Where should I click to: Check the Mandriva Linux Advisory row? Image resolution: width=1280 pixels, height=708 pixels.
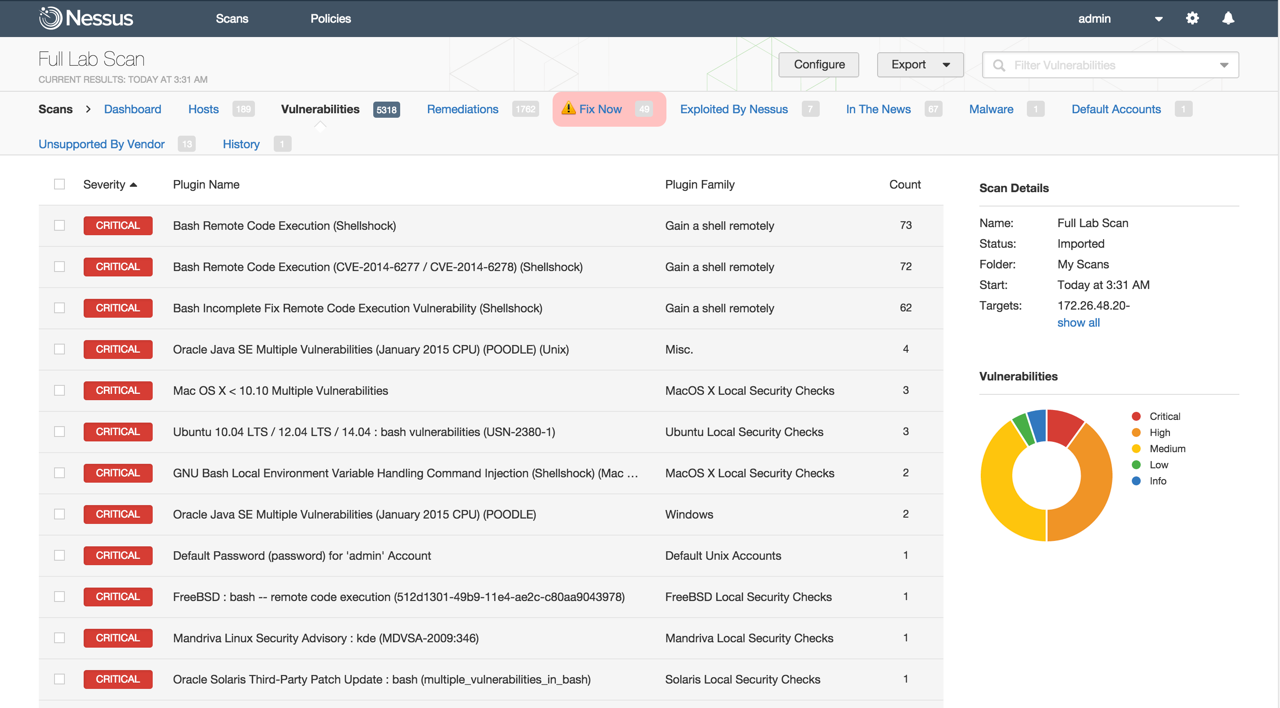coord(59,638)
